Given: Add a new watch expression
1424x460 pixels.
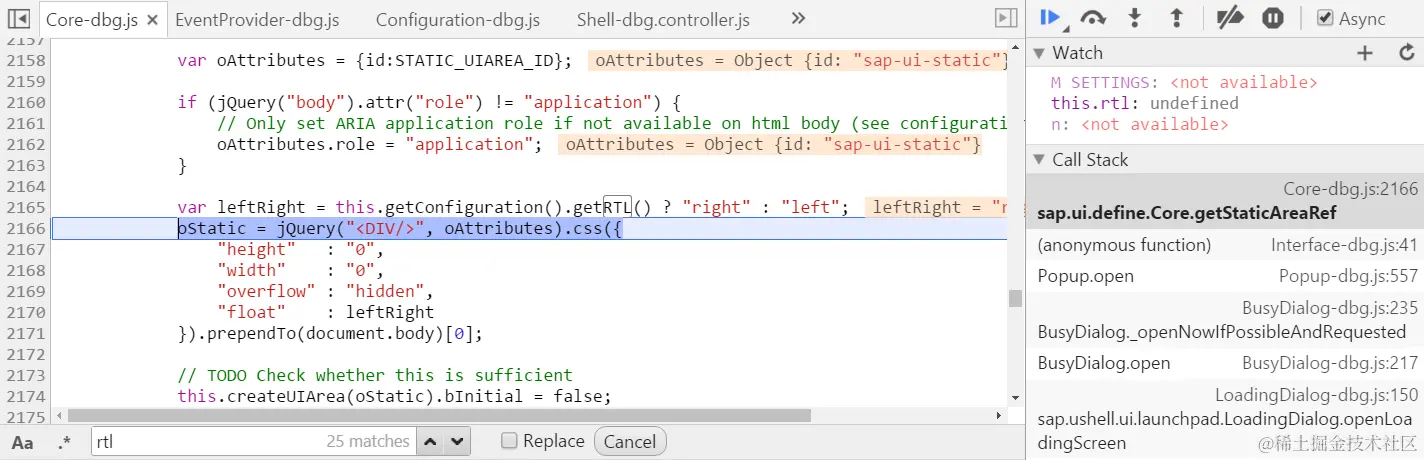Looking at the screenshot, I should tap(1365, 53).
